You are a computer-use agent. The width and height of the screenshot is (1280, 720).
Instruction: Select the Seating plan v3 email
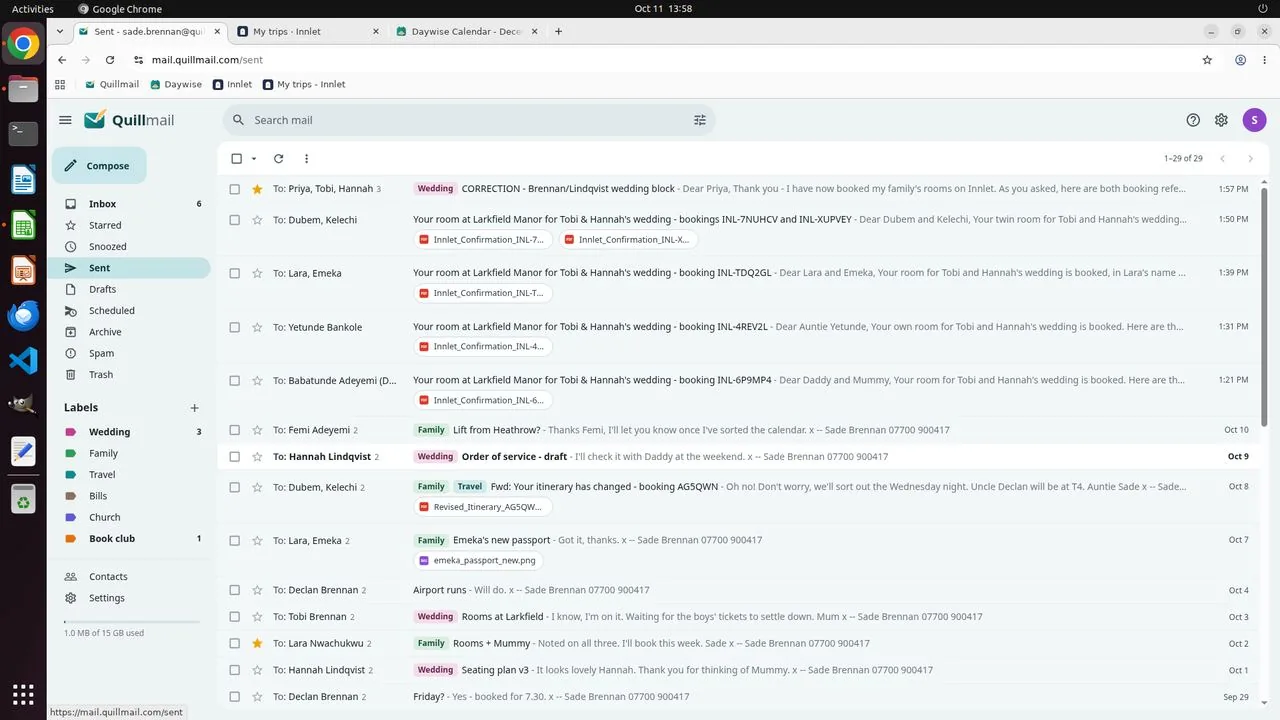tap(235, 670)
